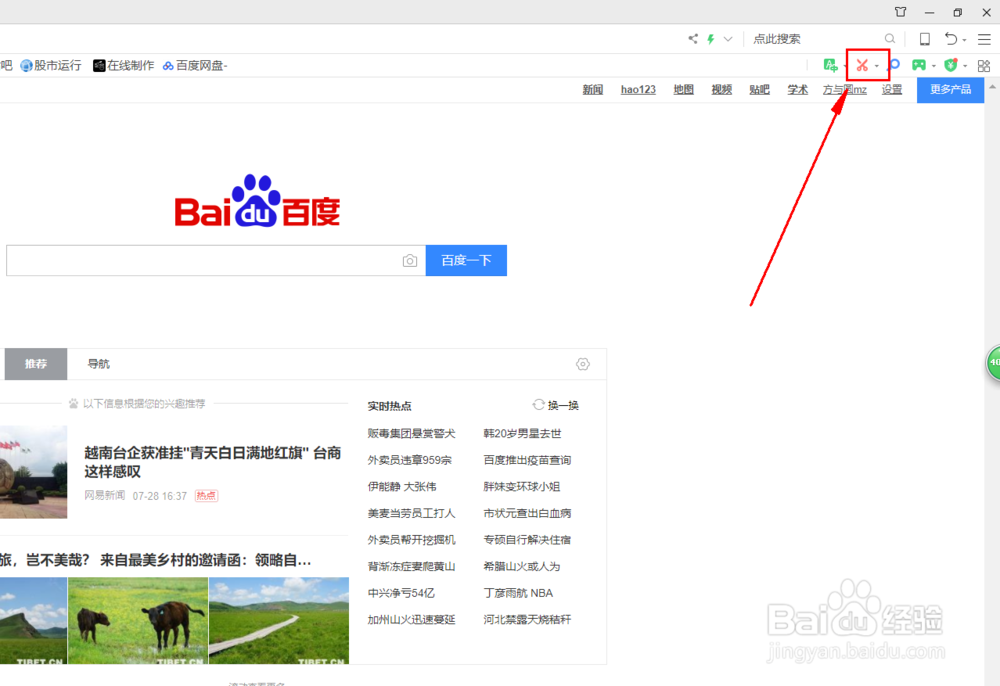Click the 百度一下 search button
This screenshot has height=686, width=1000.
click(466, 260)
